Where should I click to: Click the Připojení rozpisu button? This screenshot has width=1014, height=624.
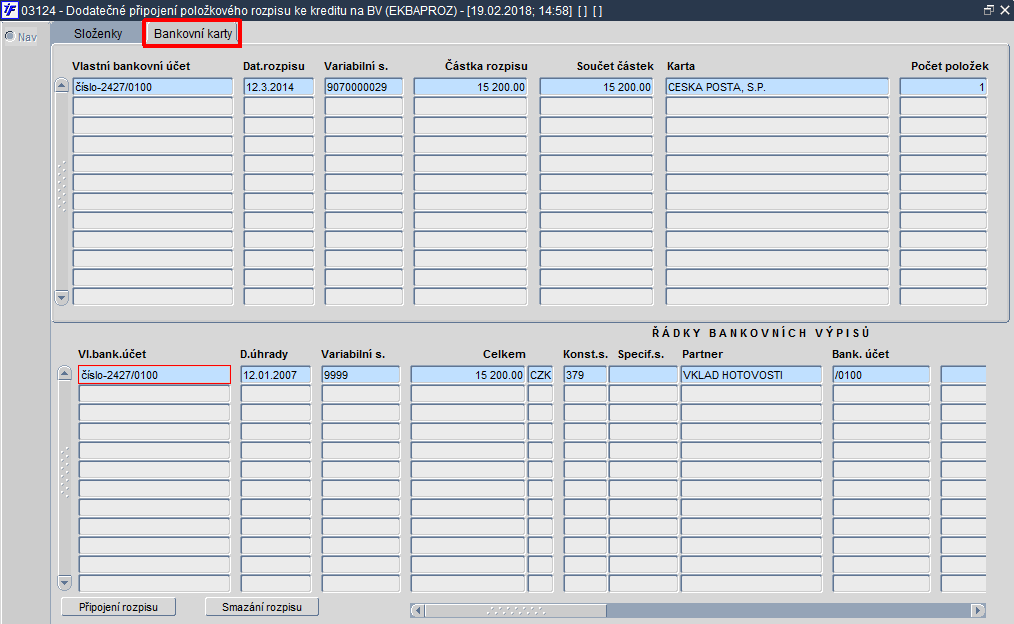(x=118, y=607)
